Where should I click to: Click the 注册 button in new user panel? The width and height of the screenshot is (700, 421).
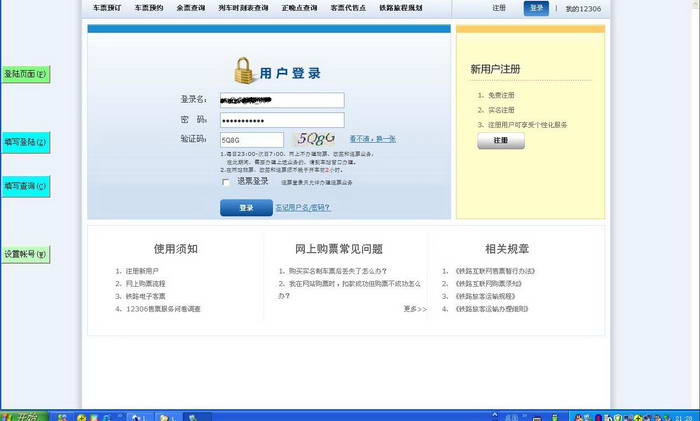coord(501,141)
